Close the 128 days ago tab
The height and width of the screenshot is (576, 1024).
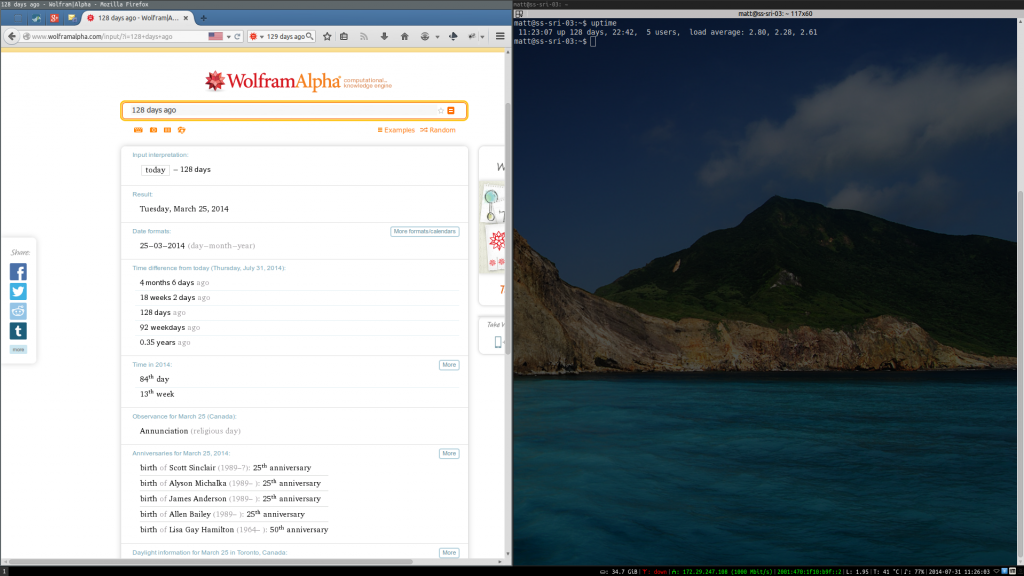185,18
